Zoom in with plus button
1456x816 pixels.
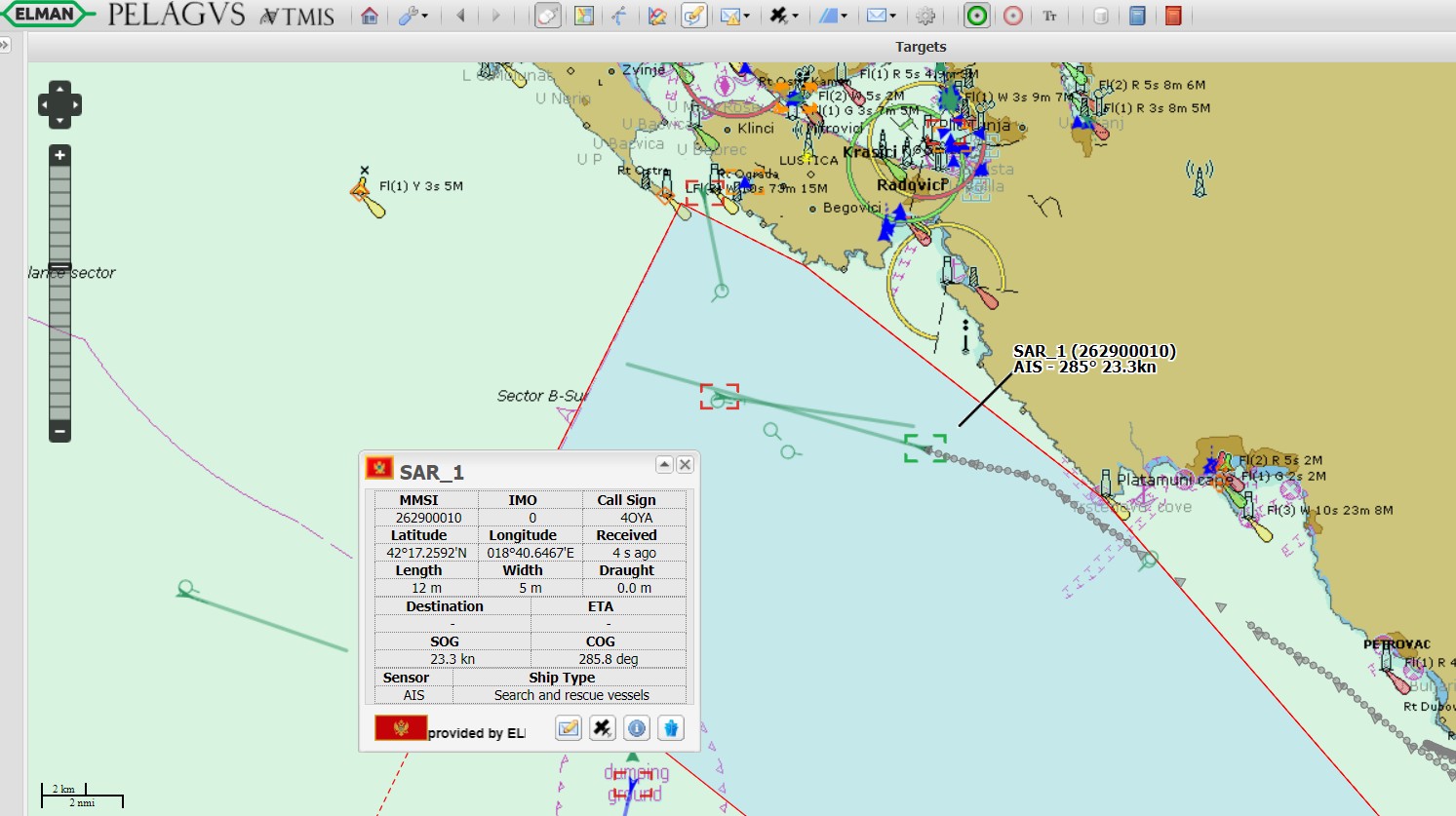[59, 155]
